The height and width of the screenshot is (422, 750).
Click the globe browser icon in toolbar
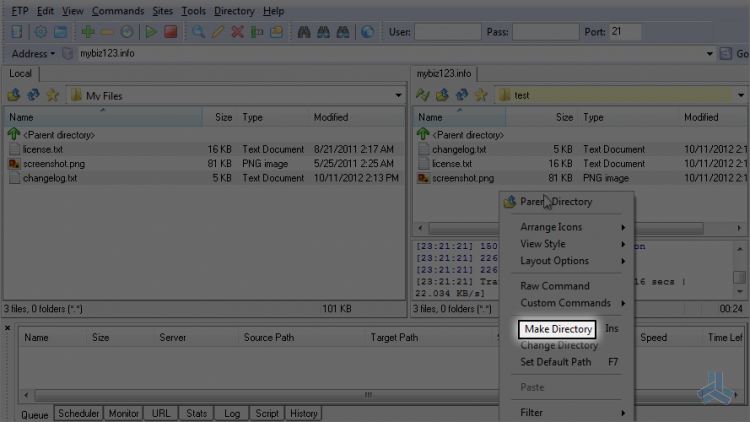pyautogui.click(x=367, y=32)
